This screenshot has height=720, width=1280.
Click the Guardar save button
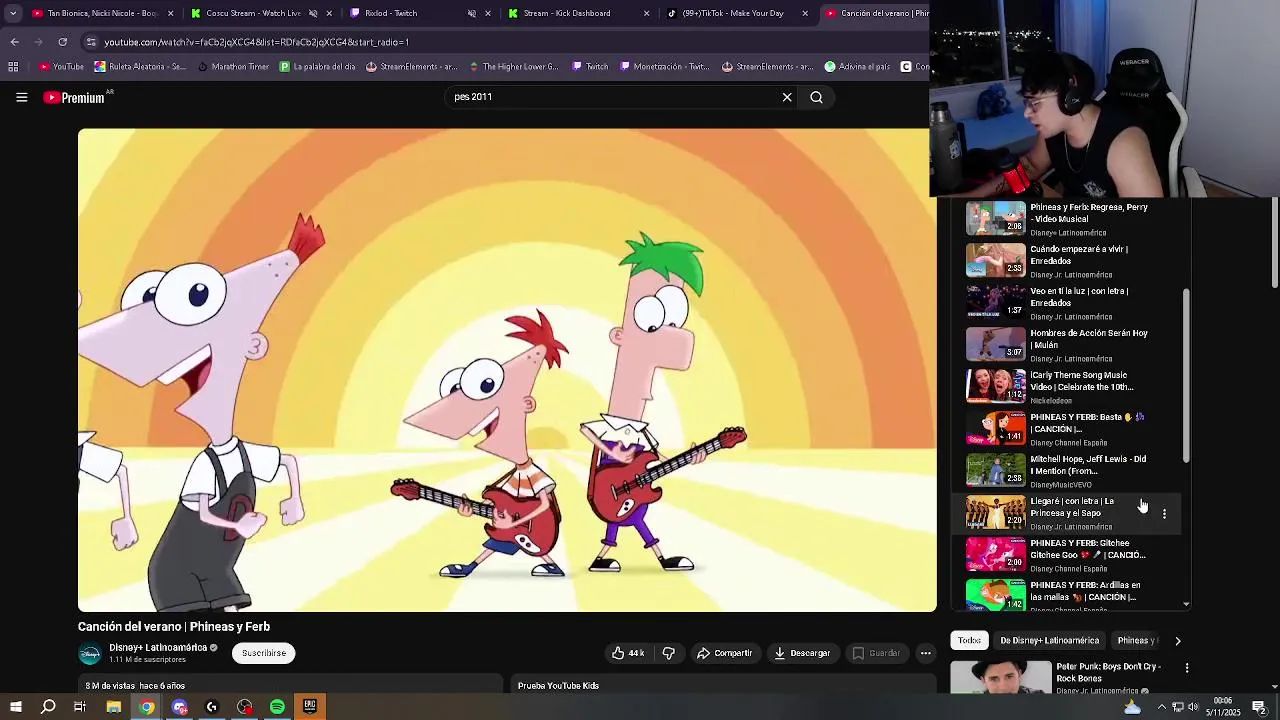pyautogui.click(x=876, y=653)
